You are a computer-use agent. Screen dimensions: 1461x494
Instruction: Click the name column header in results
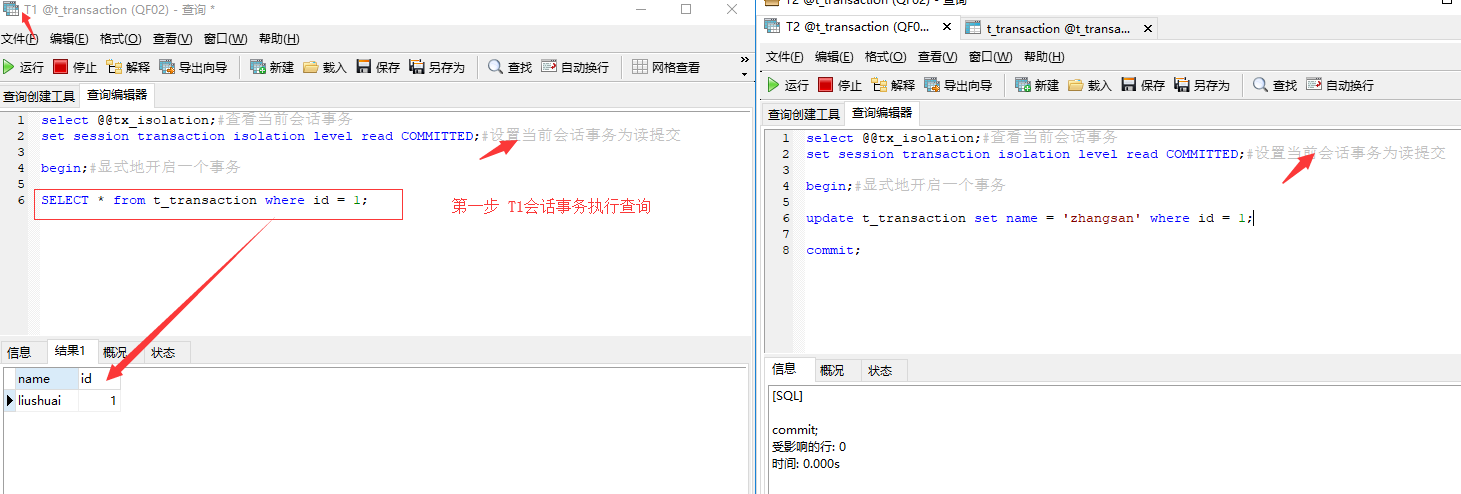pyautogui.click(x=46, y=379)
